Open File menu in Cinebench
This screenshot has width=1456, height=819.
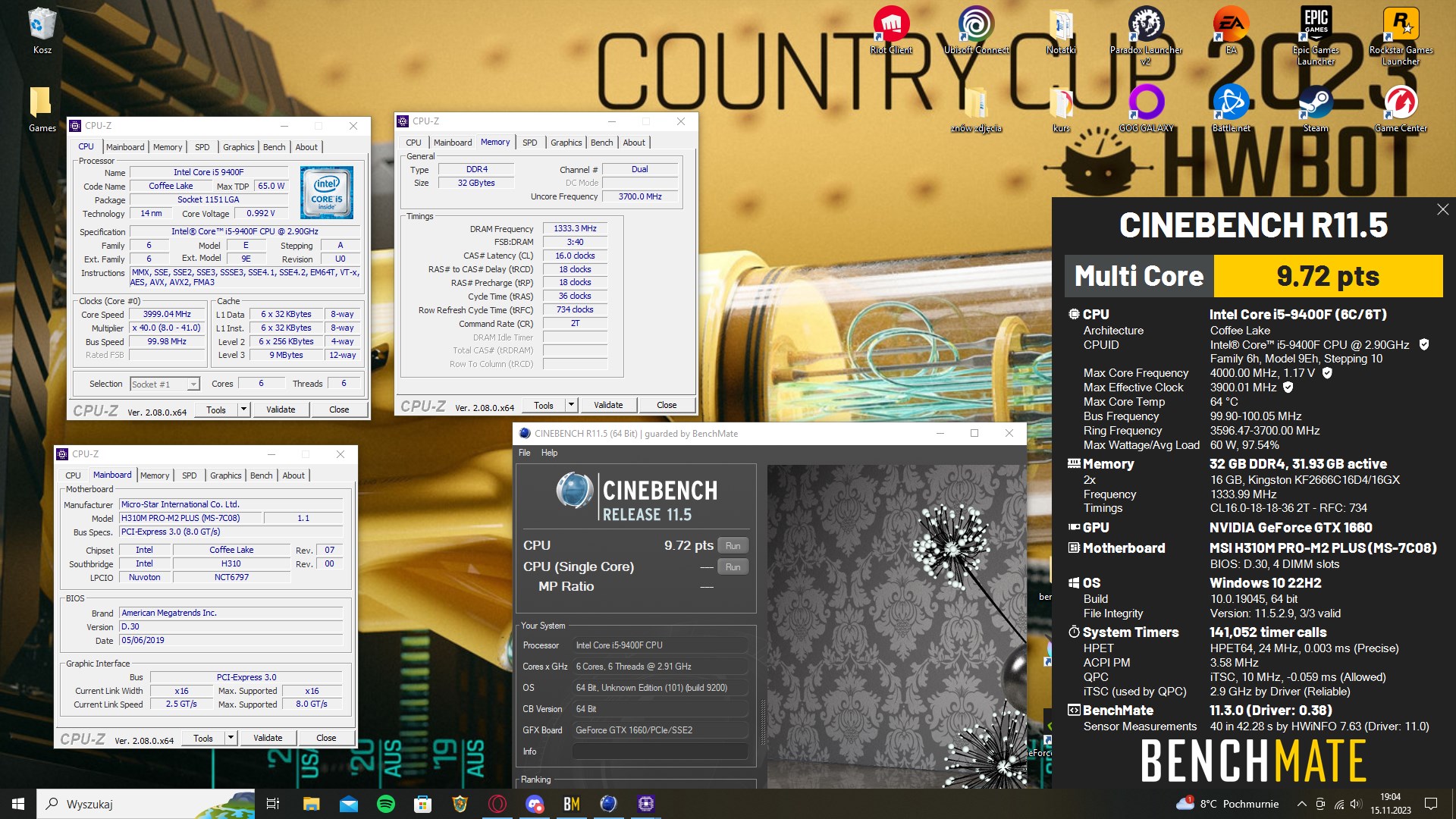click(524, 453)
